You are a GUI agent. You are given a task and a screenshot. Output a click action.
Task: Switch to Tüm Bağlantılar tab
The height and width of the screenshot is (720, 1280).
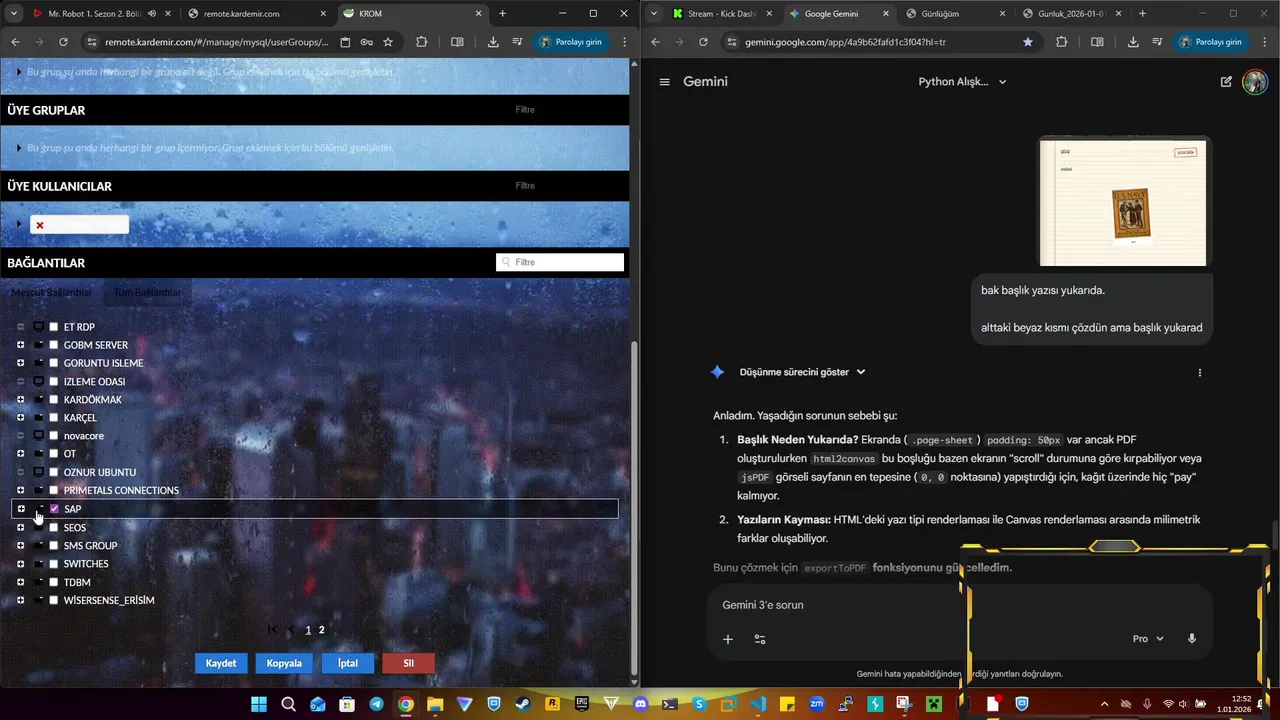(147, 293)
